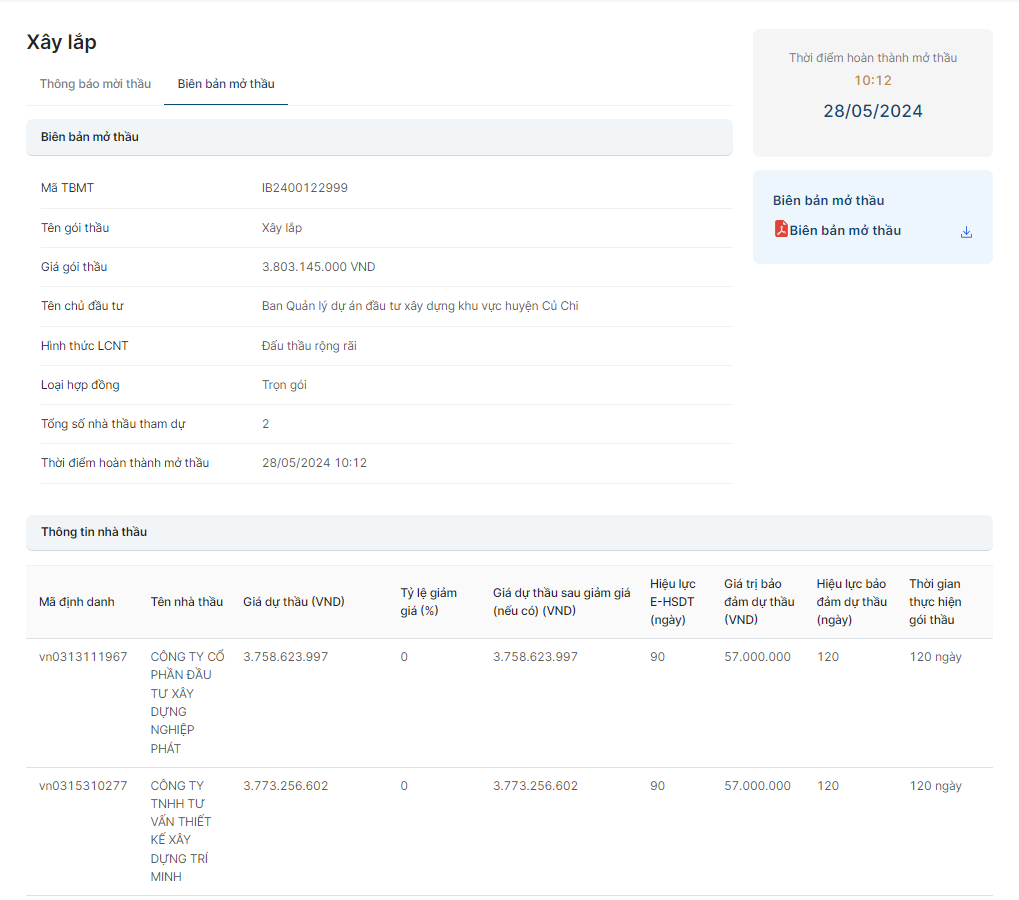Click the package price 3.803.145.000 VND
This screenshot has width=1019, height=900.
(x=318, y=267)
